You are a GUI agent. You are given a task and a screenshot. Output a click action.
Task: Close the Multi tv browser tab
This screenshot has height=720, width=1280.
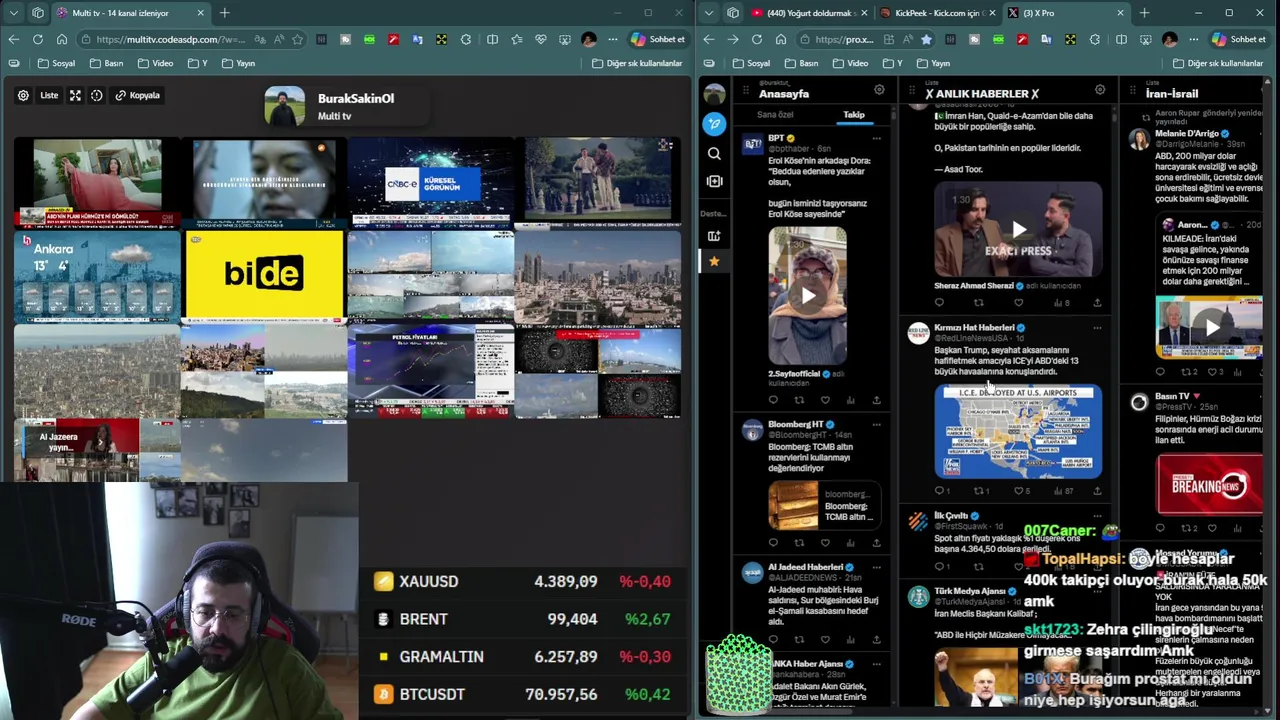tap(200, 13)
